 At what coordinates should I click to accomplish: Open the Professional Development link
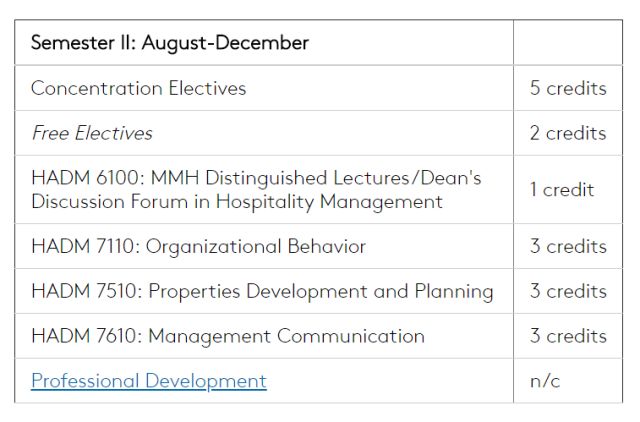point(149,381)
